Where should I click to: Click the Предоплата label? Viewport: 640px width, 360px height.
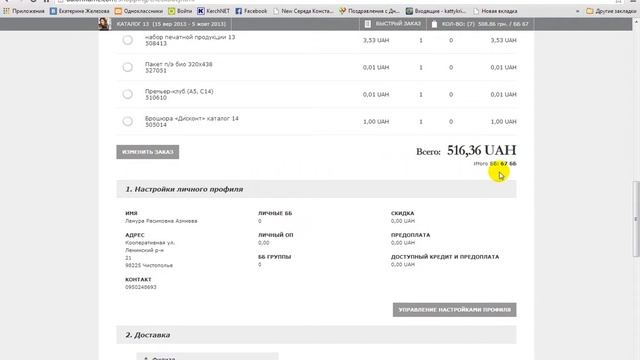coord(411,235)
